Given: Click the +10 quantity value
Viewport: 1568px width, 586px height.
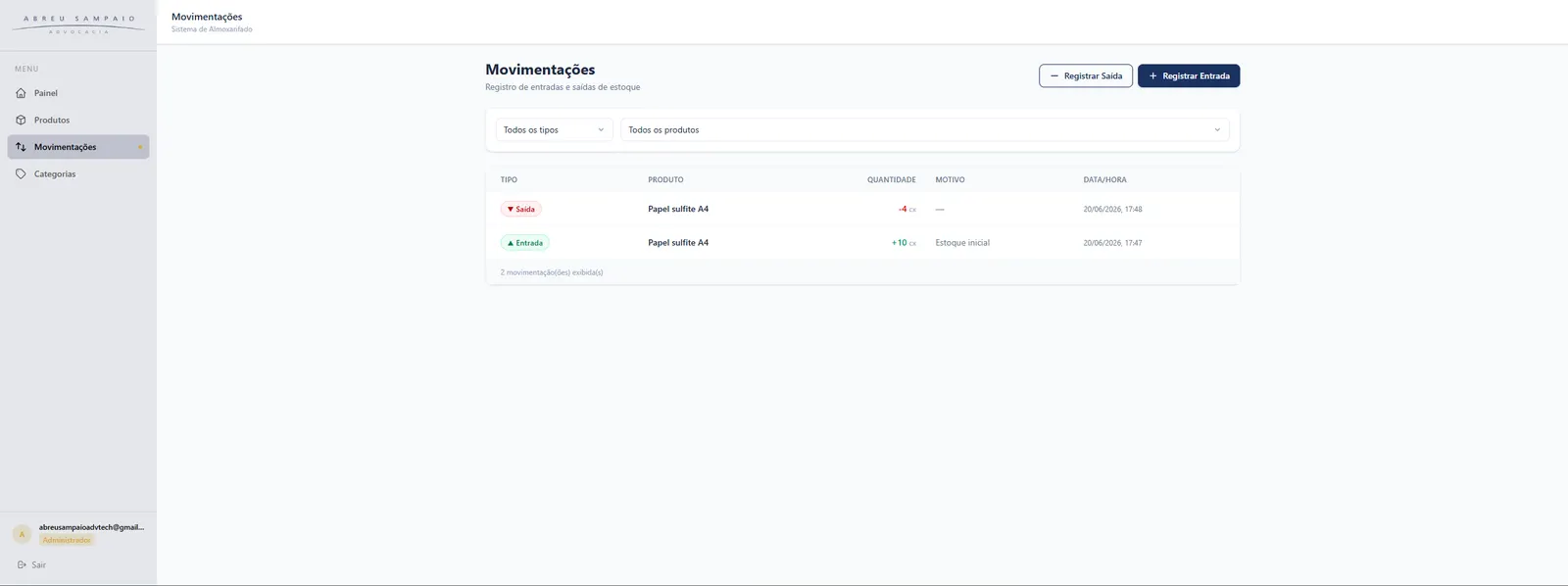Looking at the screenshot, I should point(899,243).
